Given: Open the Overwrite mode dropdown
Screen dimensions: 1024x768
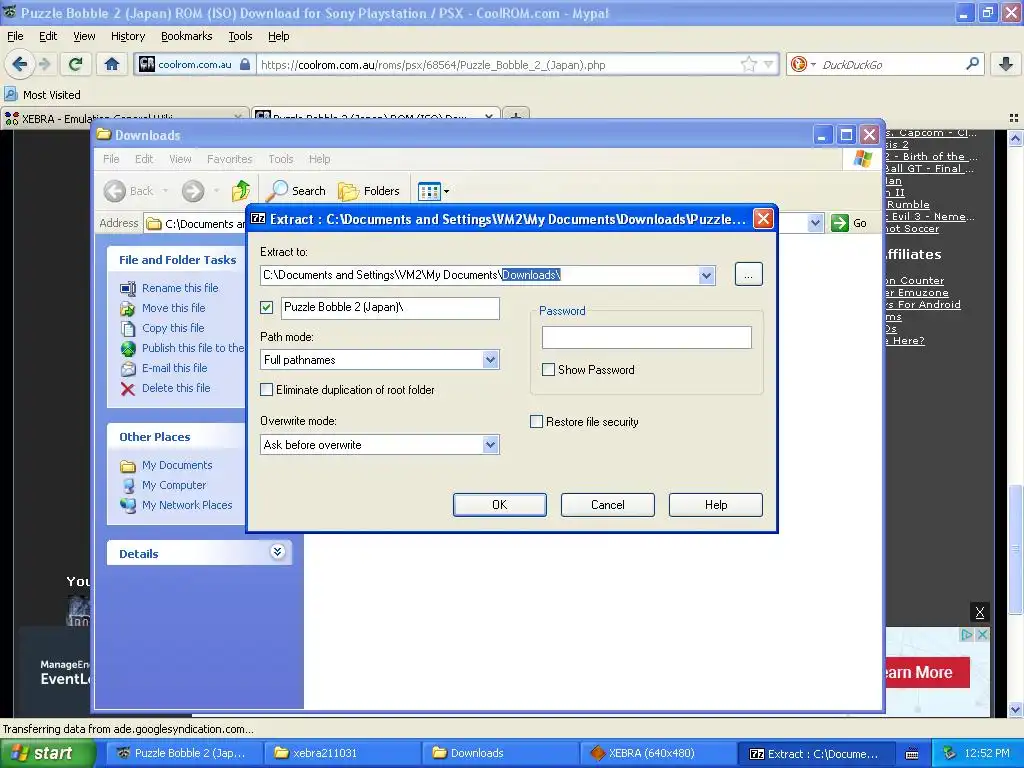Looking at the screenshot, I should 490,445.
